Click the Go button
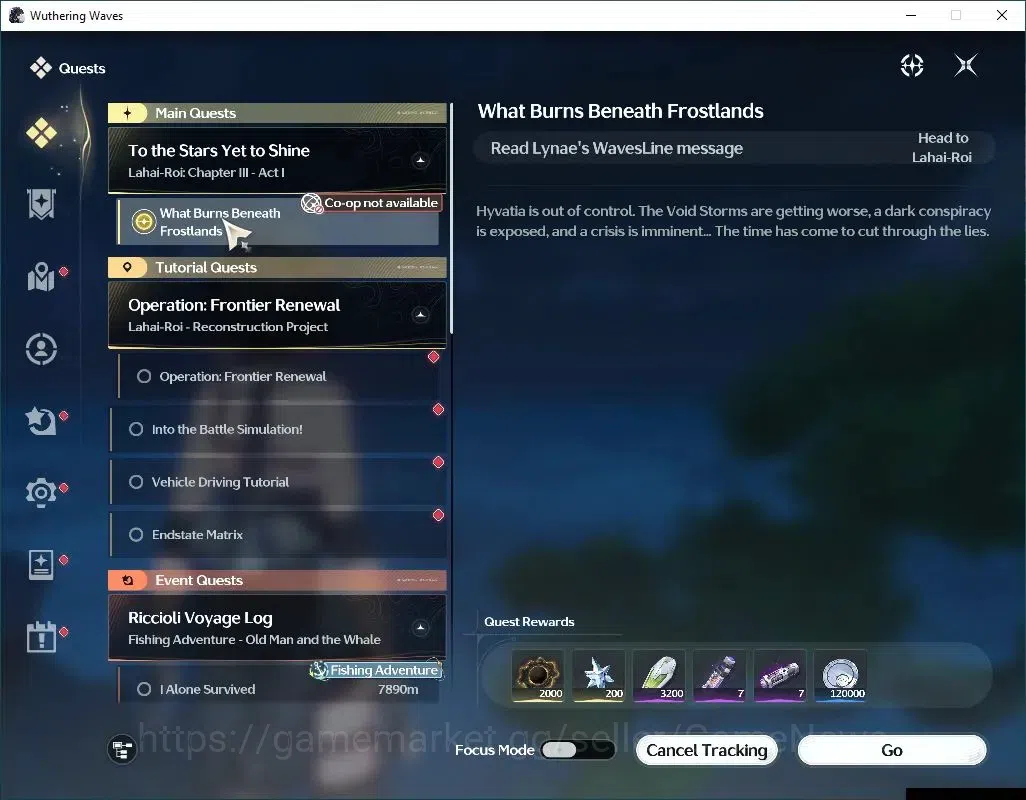 click(x=892, y=750)
